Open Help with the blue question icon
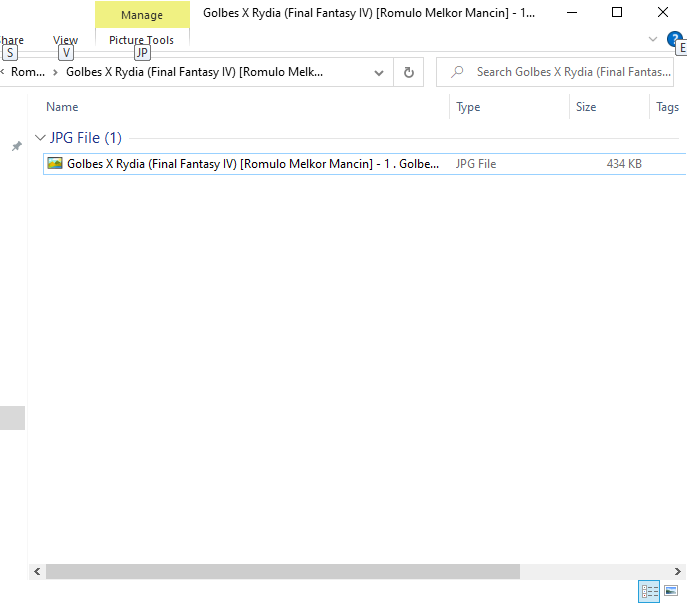687x604 pixels. pos(674,39)
